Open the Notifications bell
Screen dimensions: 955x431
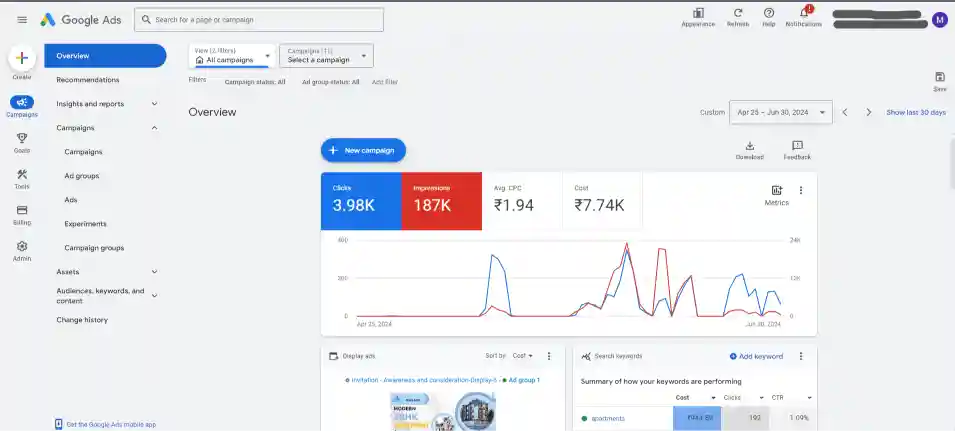point(803,13)
